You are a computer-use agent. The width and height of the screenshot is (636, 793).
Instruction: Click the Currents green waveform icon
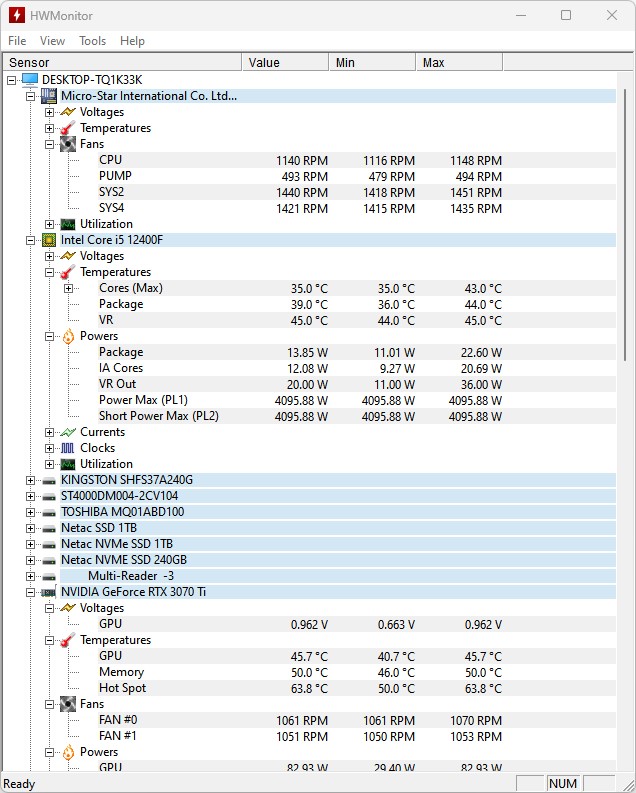(68, 432)
